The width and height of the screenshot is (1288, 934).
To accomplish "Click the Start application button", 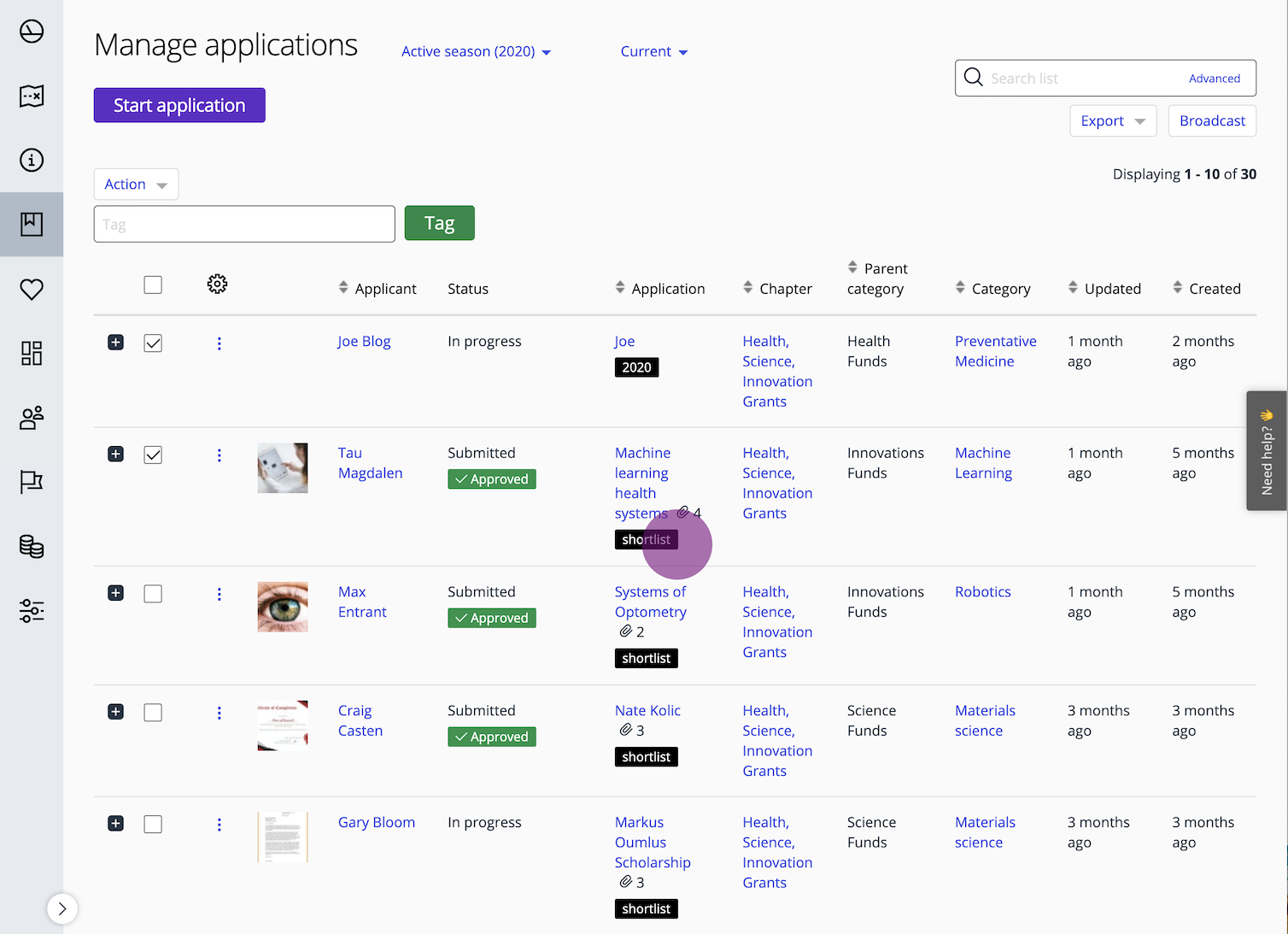I will click(179, 105).
